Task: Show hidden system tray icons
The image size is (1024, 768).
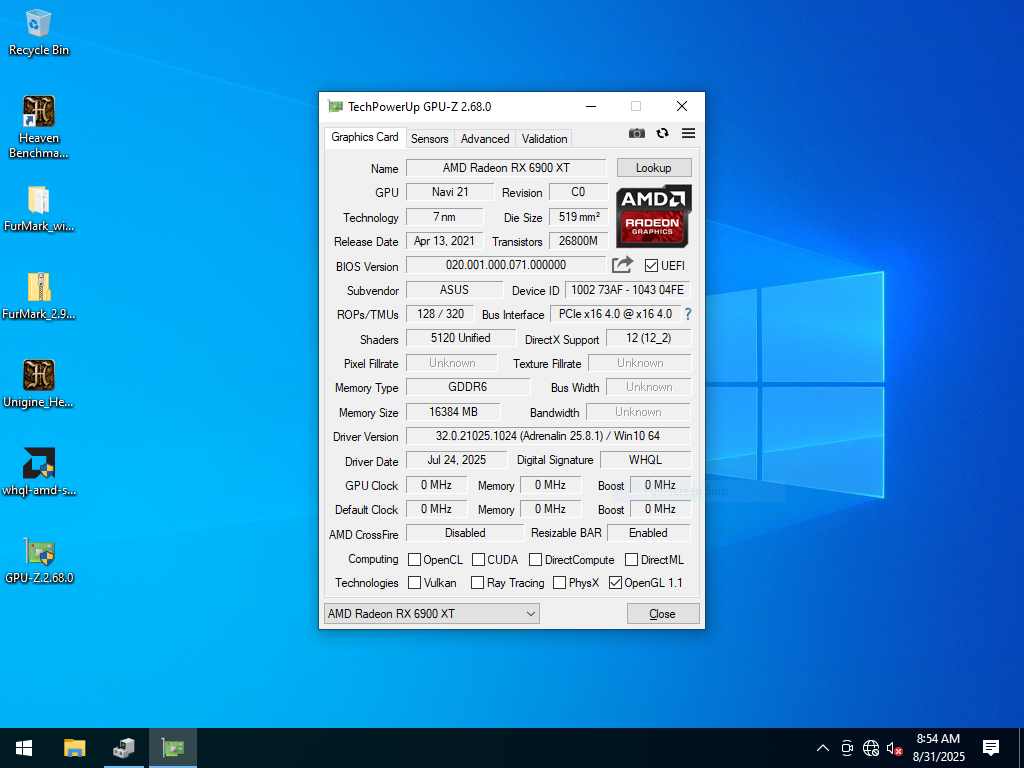Action: pos(823,748)
